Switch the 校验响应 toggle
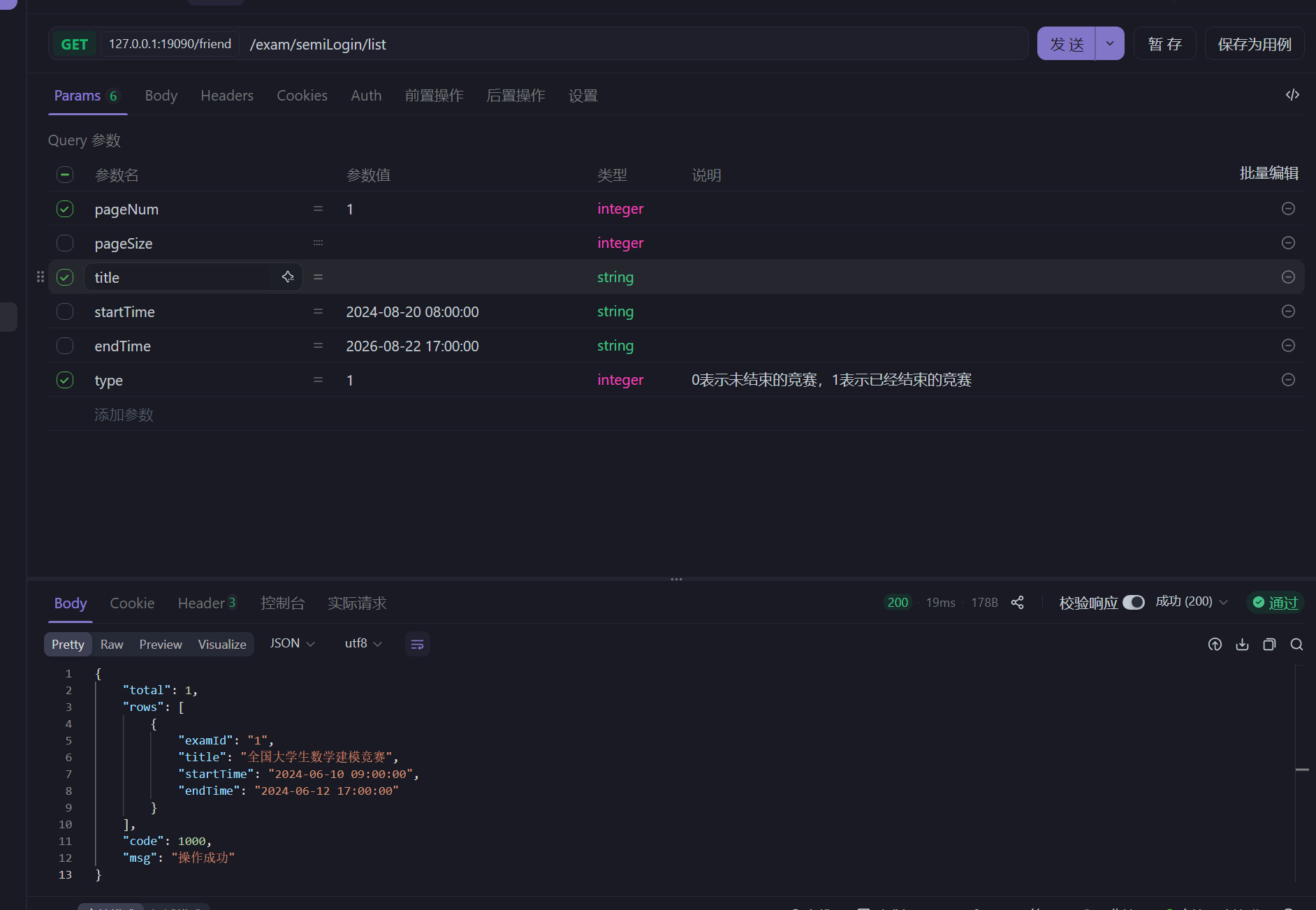The height and width of the screenshot is (910, 1316). click(1134, 602)
